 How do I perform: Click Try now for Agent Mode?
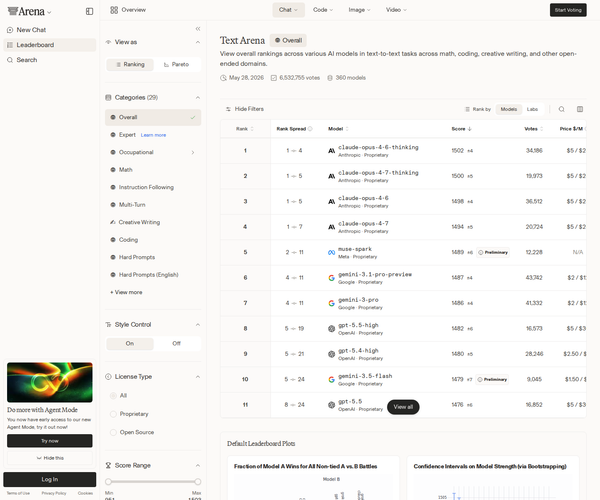click(x=50, y=441)
